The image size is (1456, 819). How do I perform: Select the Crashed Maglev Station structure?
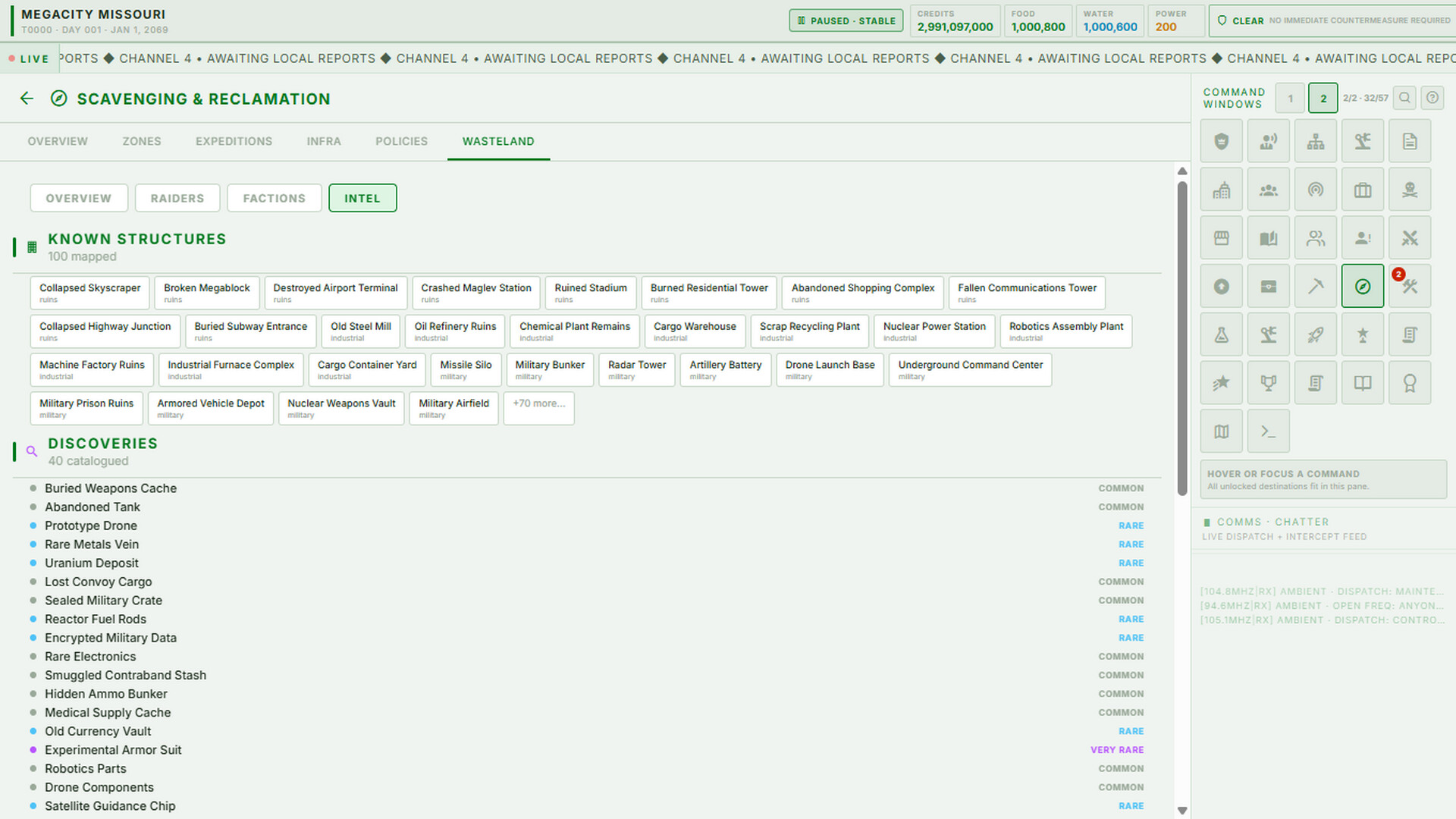click(476, 293)
